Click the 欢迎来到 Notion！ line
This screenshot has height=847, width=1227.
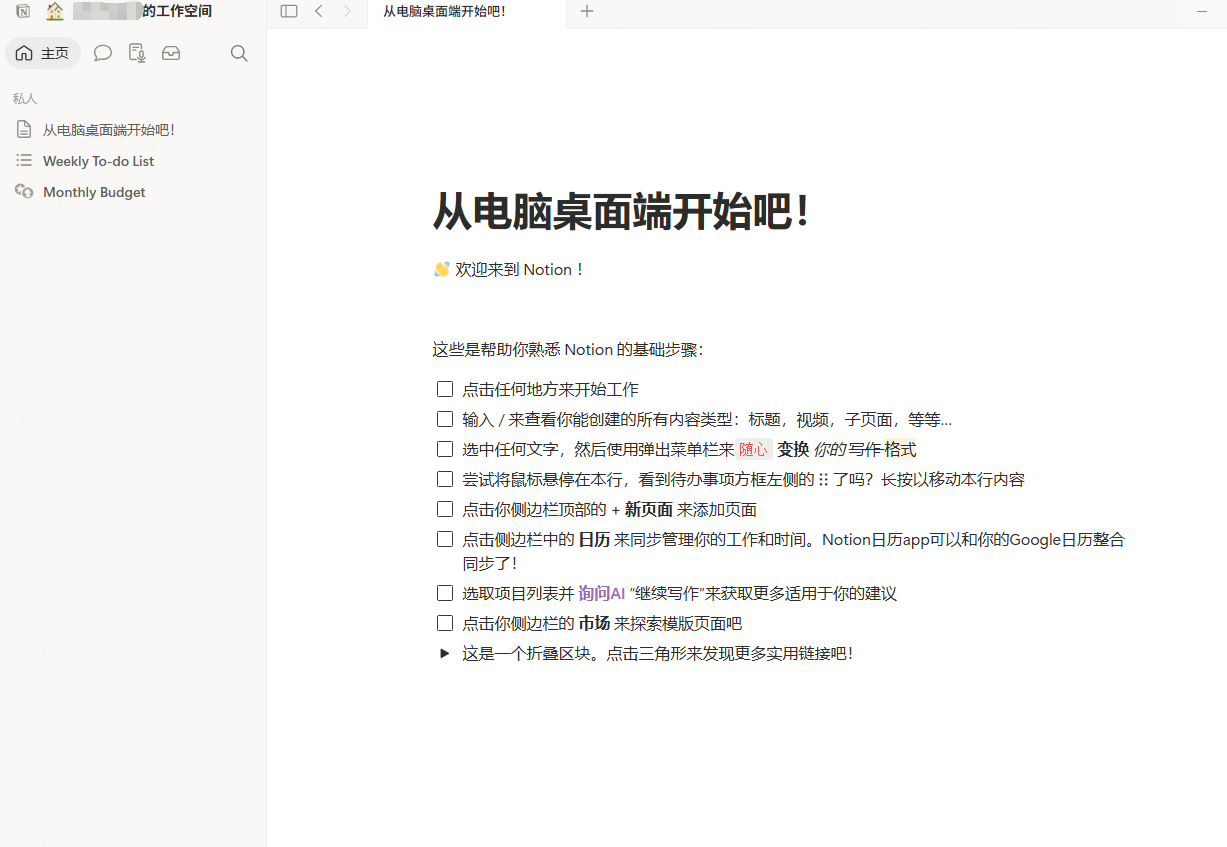tap(509, 269)
